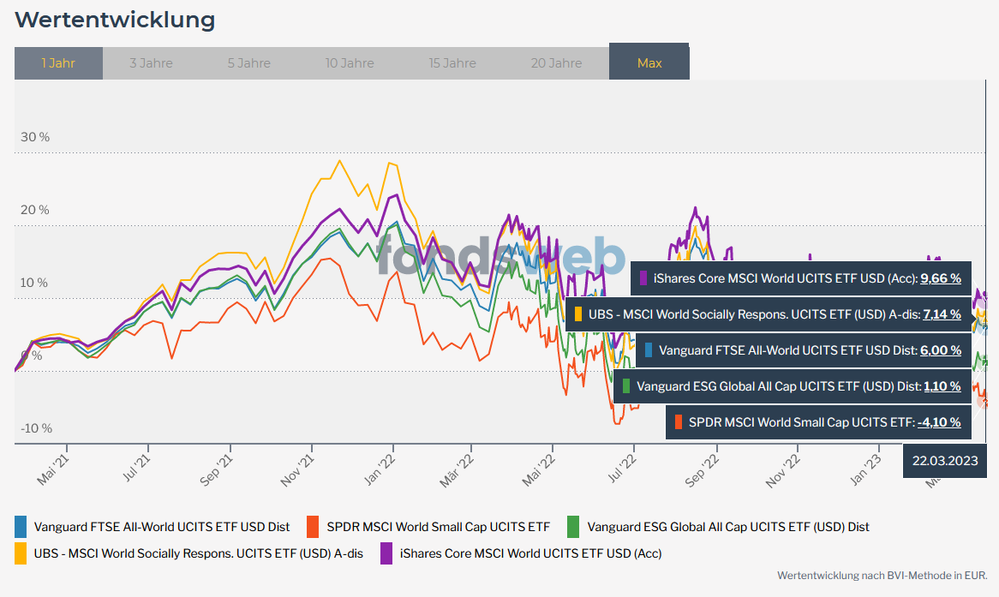The height and width of the screenshot is (597, 999).
Task: Toggle Vanguard ESG Global All Cap legend label
Action: tap(734, 526)
